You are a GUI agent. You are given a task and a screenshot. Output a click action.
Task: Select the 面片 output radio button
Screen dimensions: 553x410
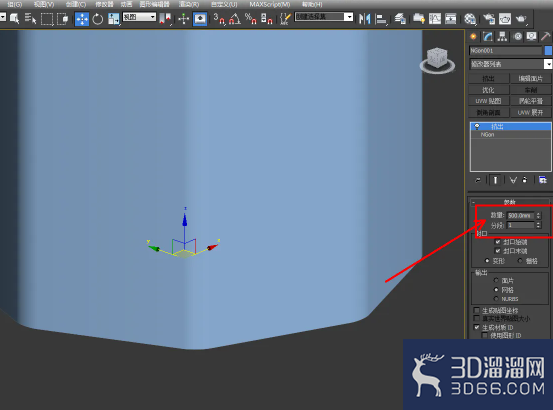(x=496, y=280)
